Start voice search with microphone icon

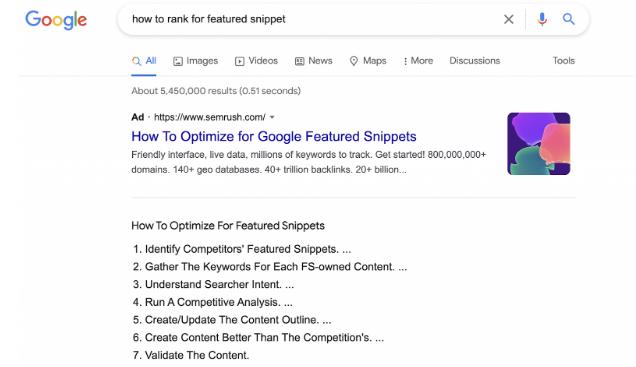click(542, 19)
